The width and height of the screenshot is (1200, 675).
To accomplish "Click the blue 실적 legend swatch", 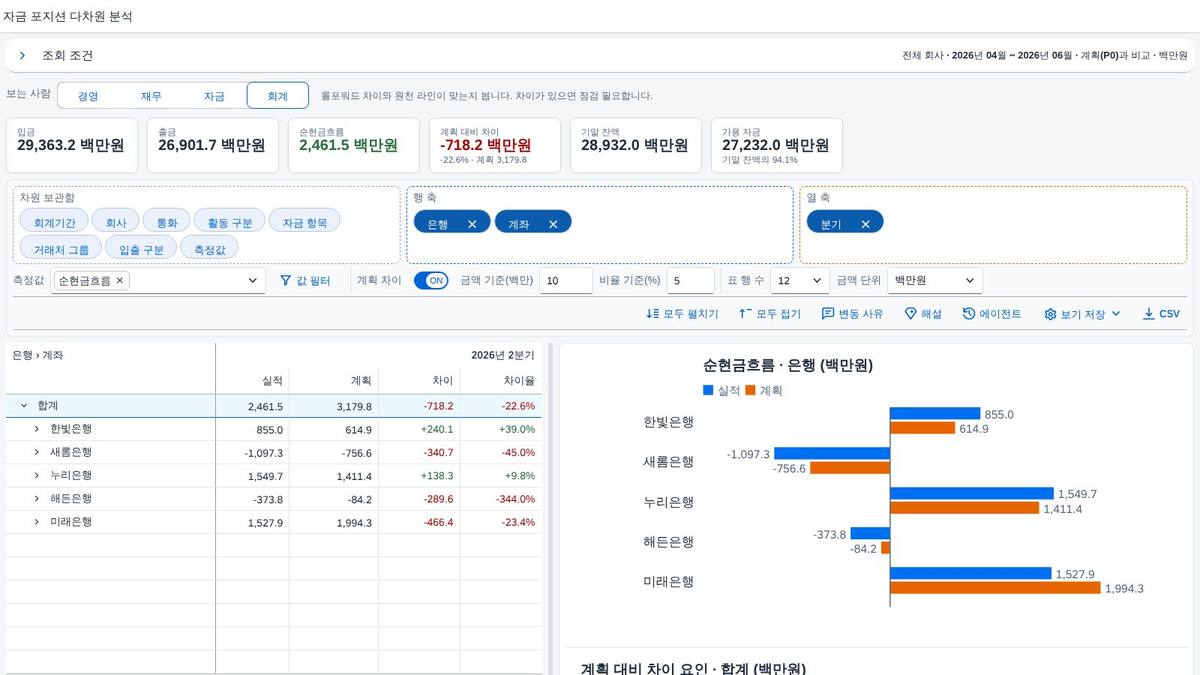I will point(709,390).
